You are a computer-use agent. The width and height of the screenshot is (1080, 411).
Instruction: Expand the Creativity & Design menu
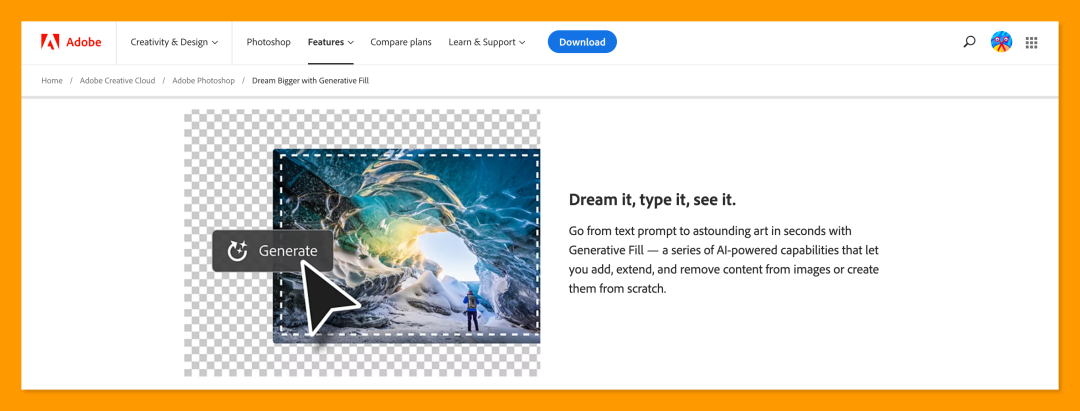pyautogui.click(x=174, y=42)
